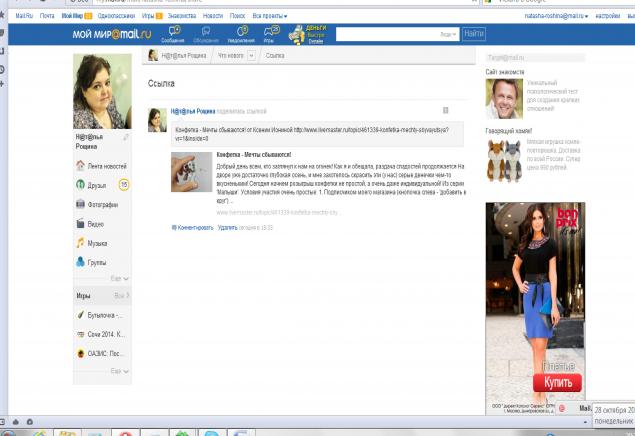Open Музыка note icon in sidebar

coord(80,243)
